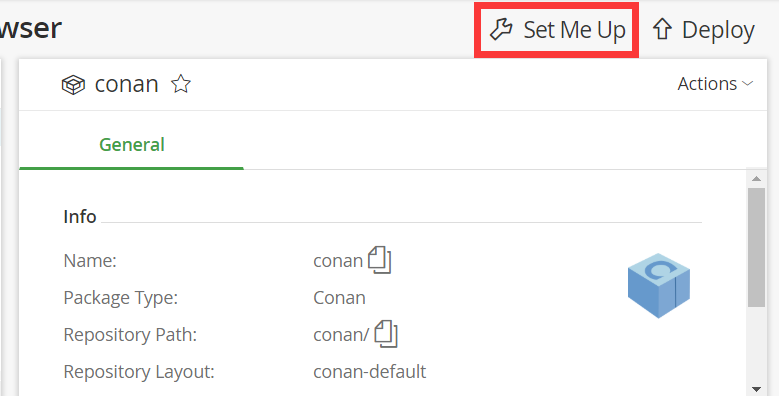Copy the repository Name value
The image size is (779, 396).
[x=380, y=260]
